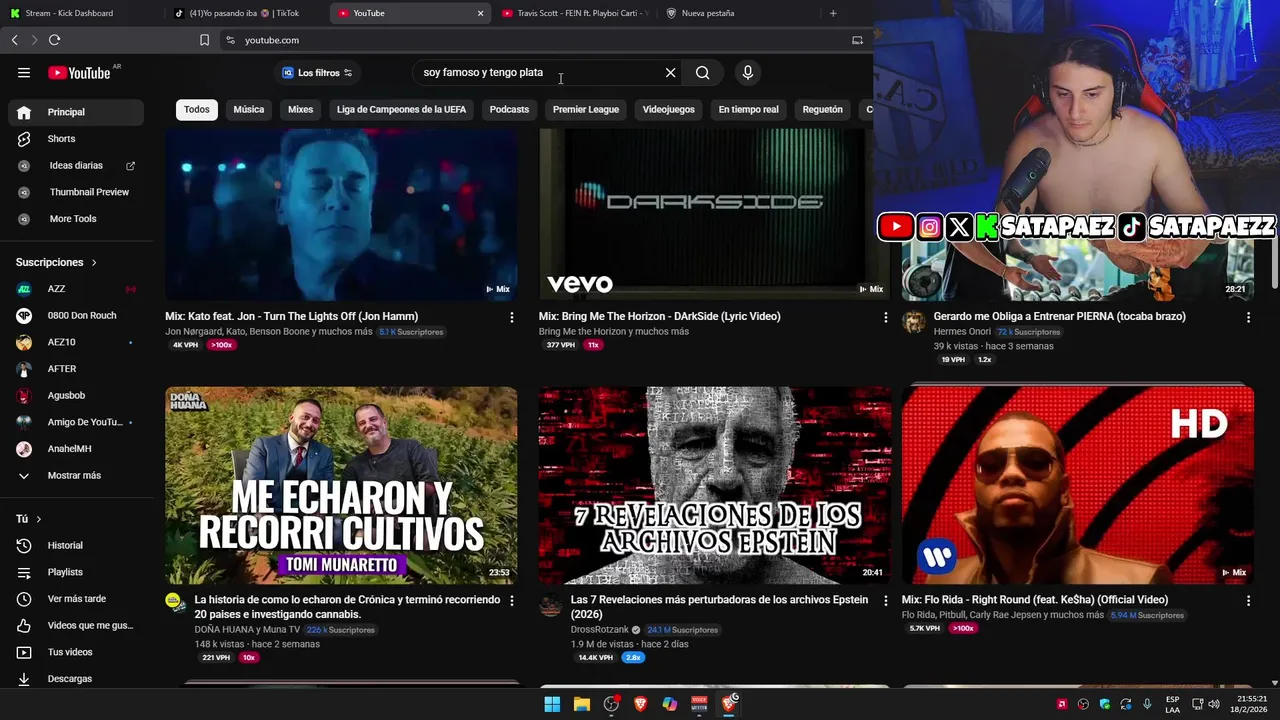Go back with the browser back arrow
This screenshot has width=1280, height=720.
click(14, 40)
